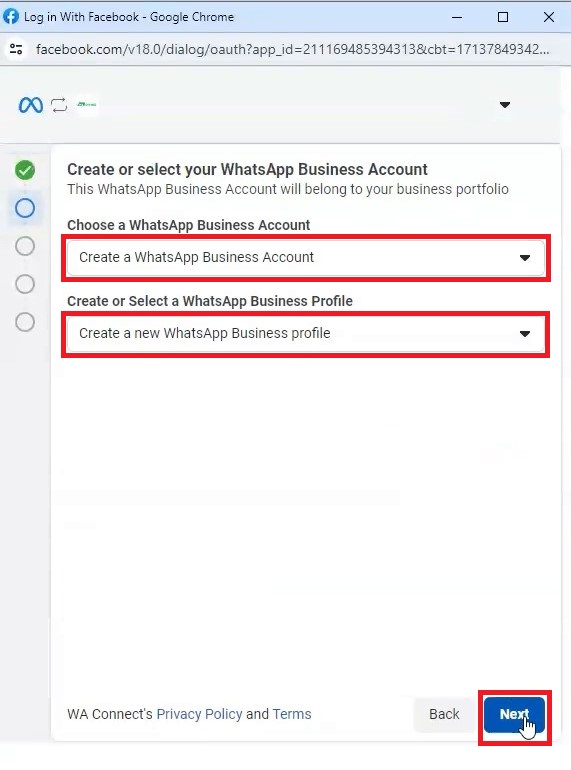Viewport: 571px width, 770px height.
Task: Click the Facebook favicon in title bar
Action: pos(10,17)
